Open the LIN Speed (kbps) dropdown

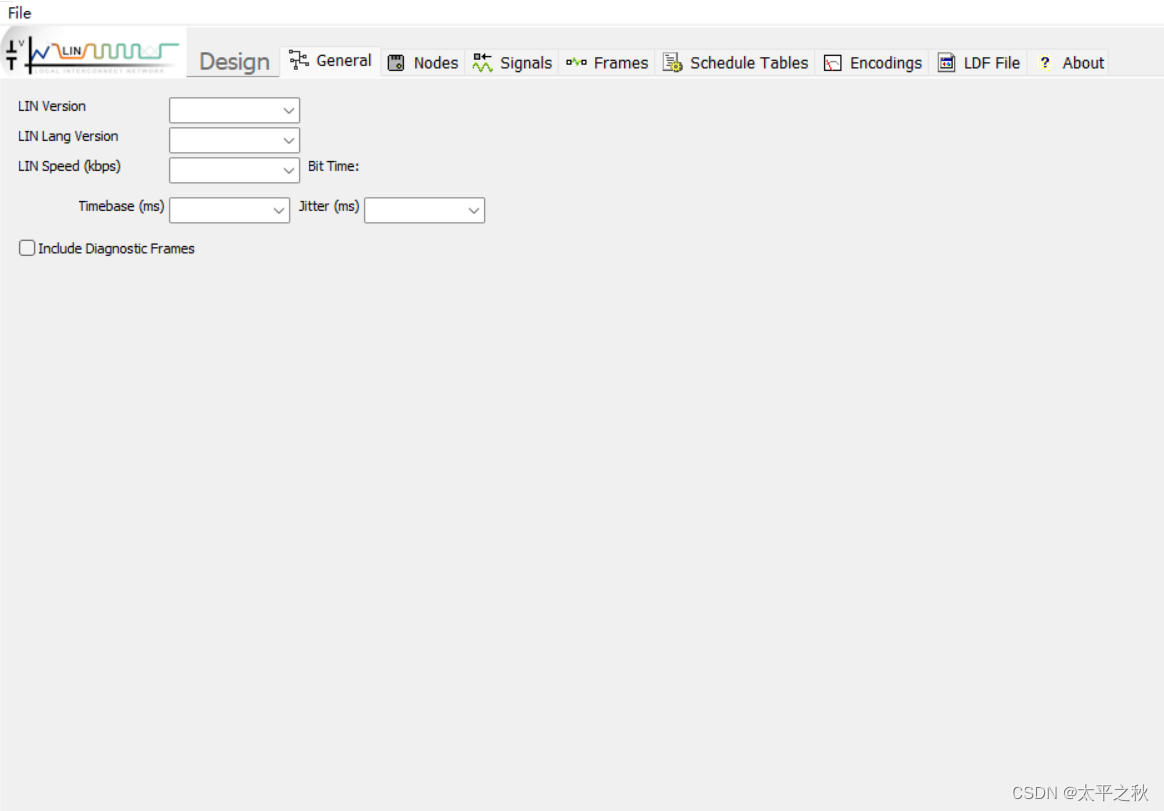point(288,170)
